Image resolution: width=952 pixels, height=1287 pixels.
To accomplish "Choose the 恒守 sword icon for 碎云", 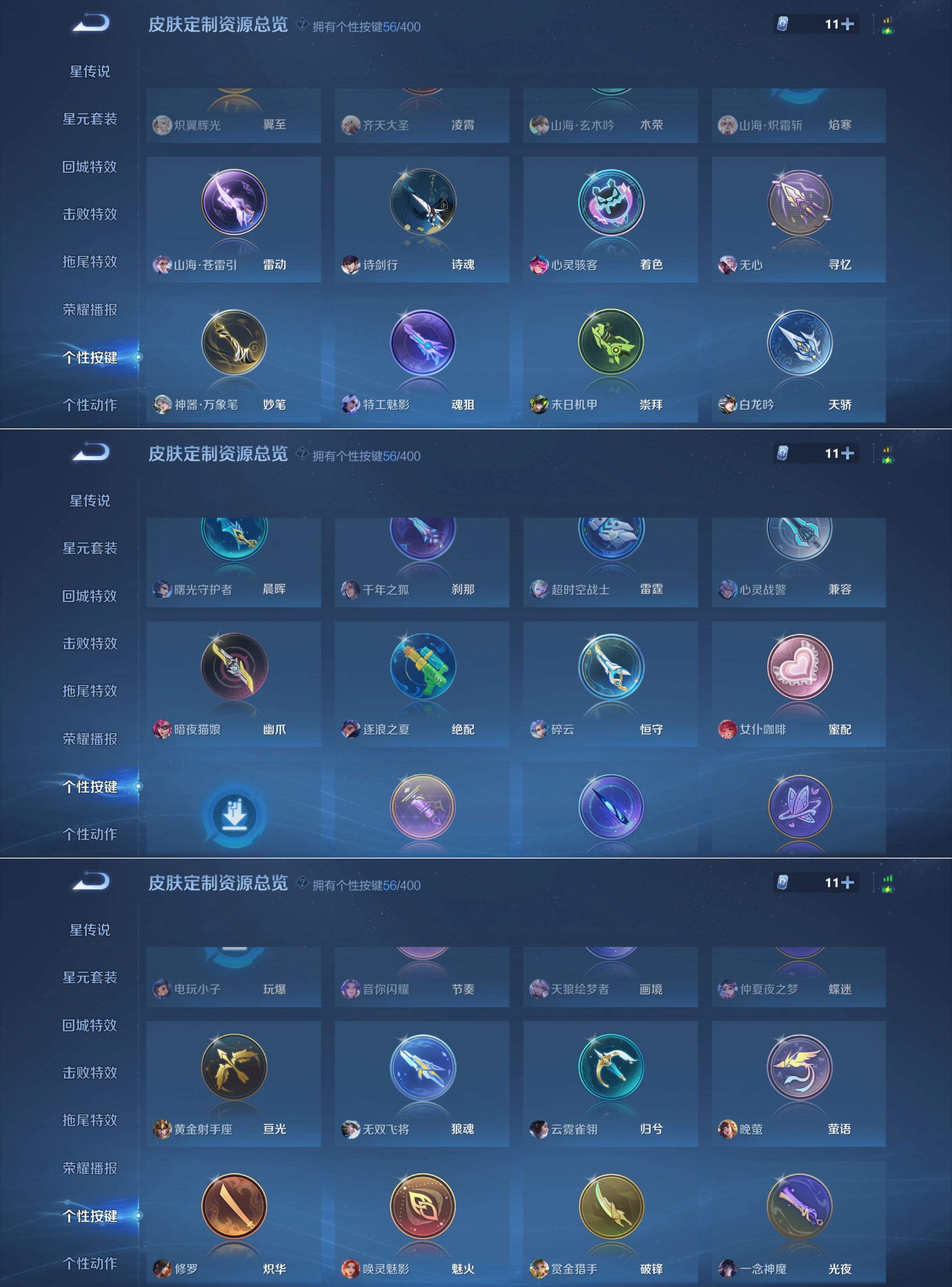I will click(611, 666).
